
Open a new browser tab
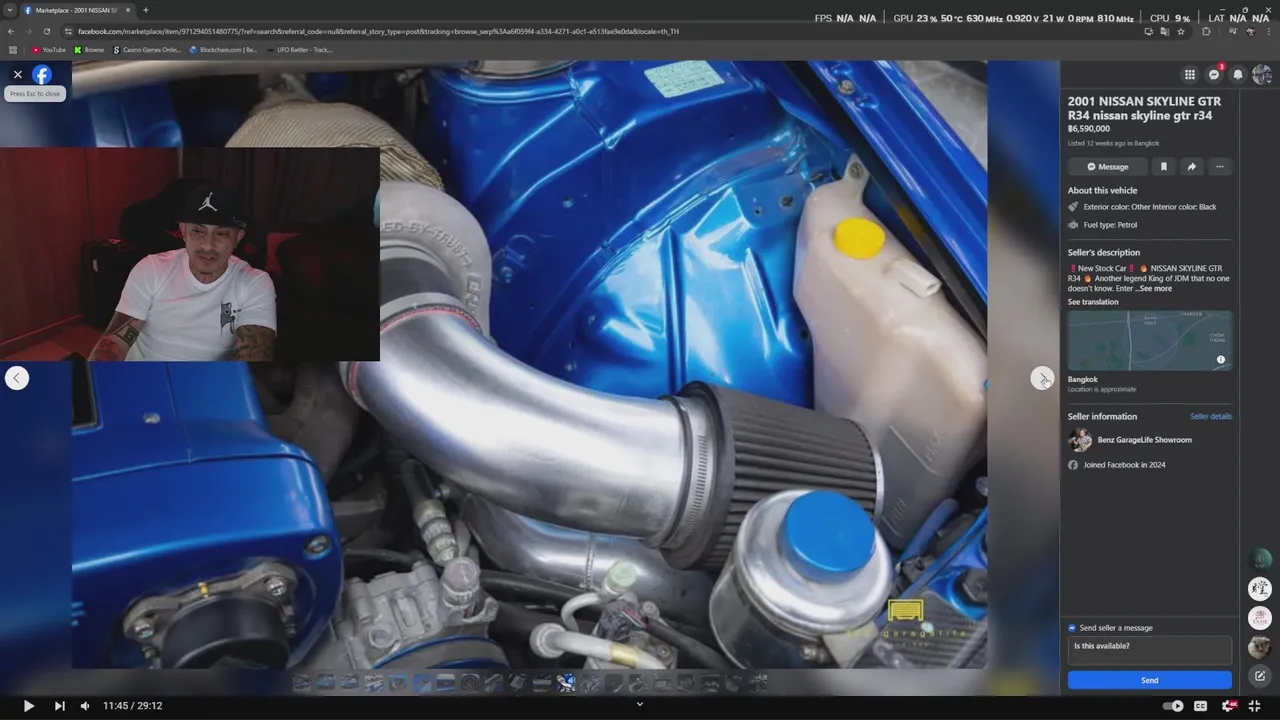click(x=145, y=10)
